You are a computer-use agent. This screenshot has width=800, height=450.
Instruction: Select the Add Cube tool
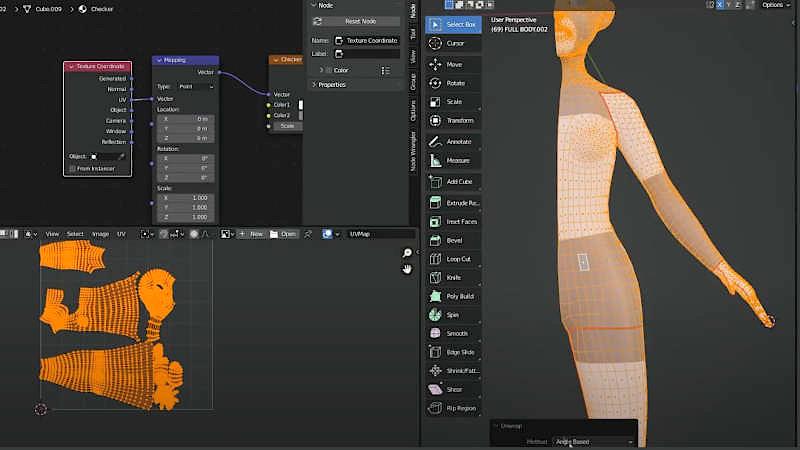[453, 182]
